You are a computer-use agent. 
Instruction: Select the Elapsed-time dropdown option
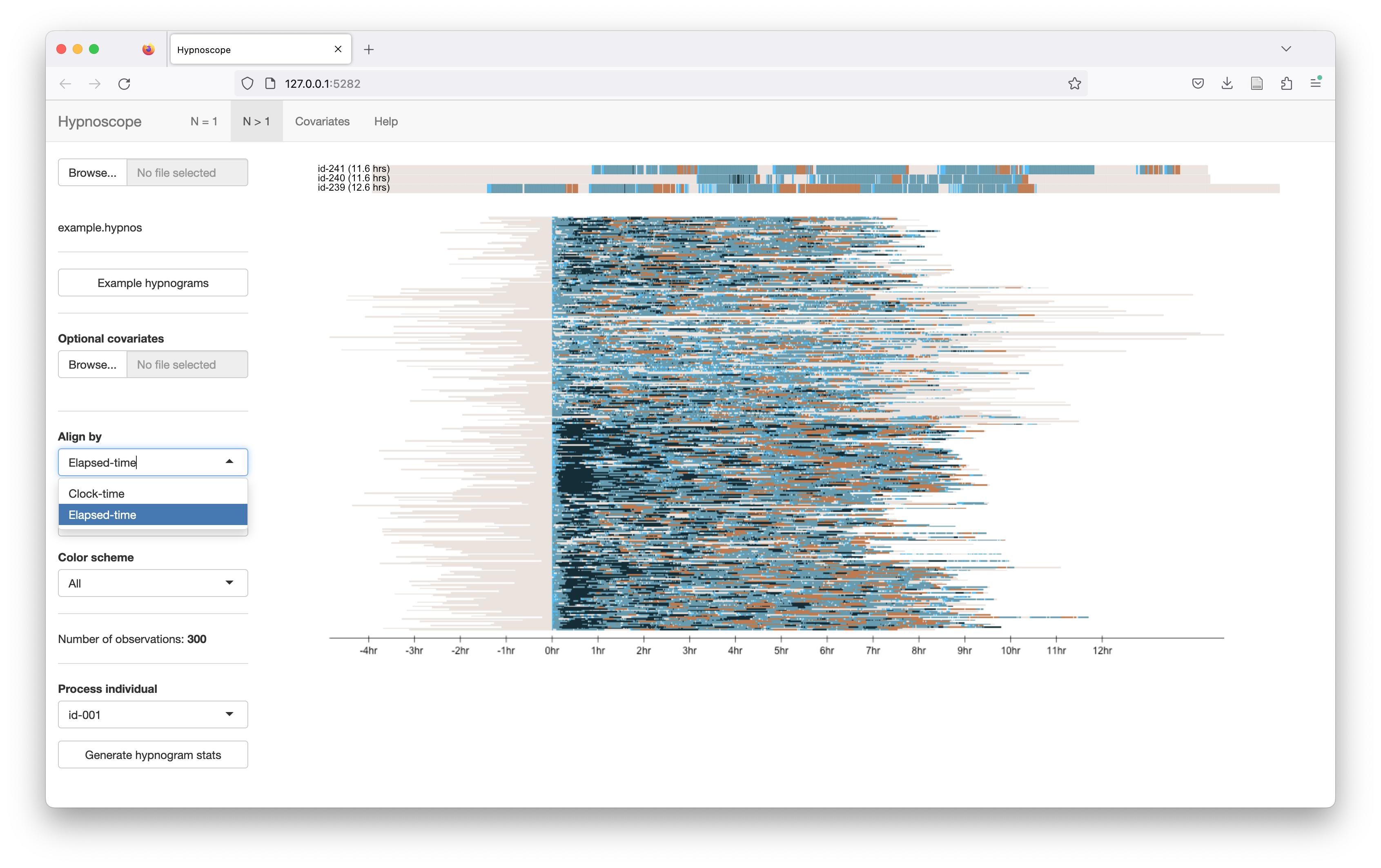[x=102, y=515]
